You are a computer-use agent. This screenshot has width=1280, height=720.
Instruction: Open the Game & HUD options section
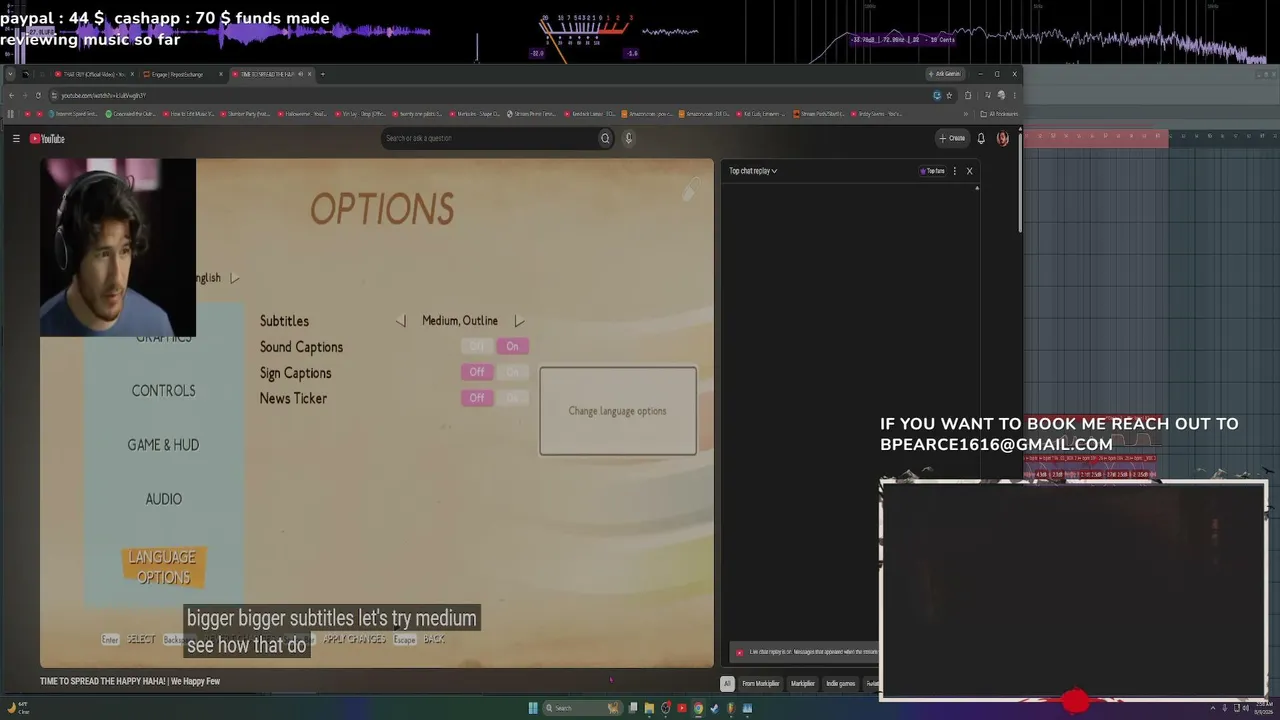(163, 445)
